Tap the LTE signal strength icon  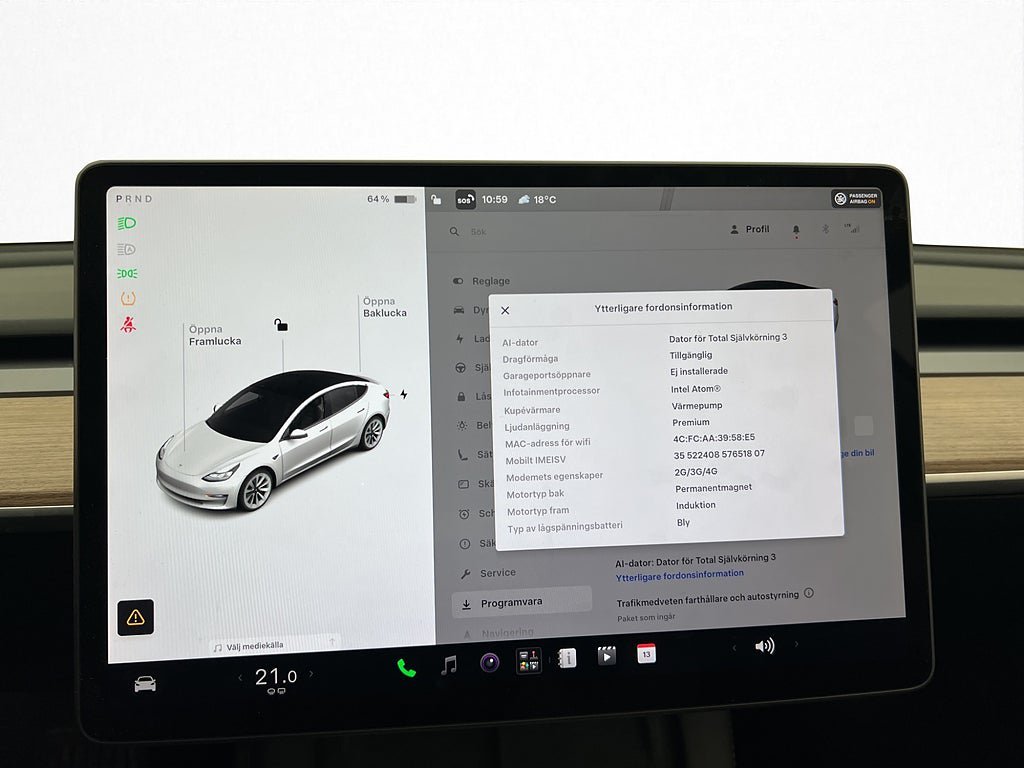(x=852, y=229)
